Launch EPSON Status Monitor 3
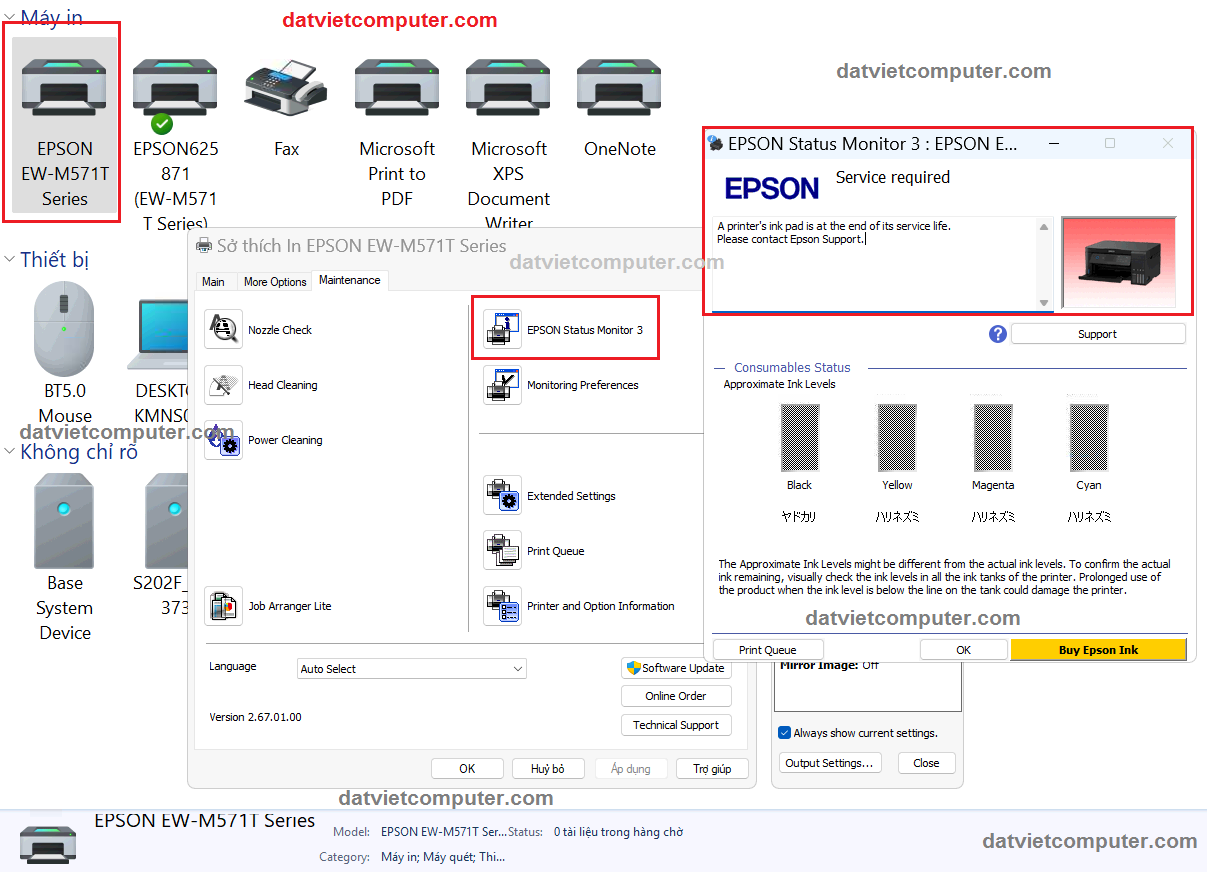The image size is (1207, 872). tap(502, 329)
